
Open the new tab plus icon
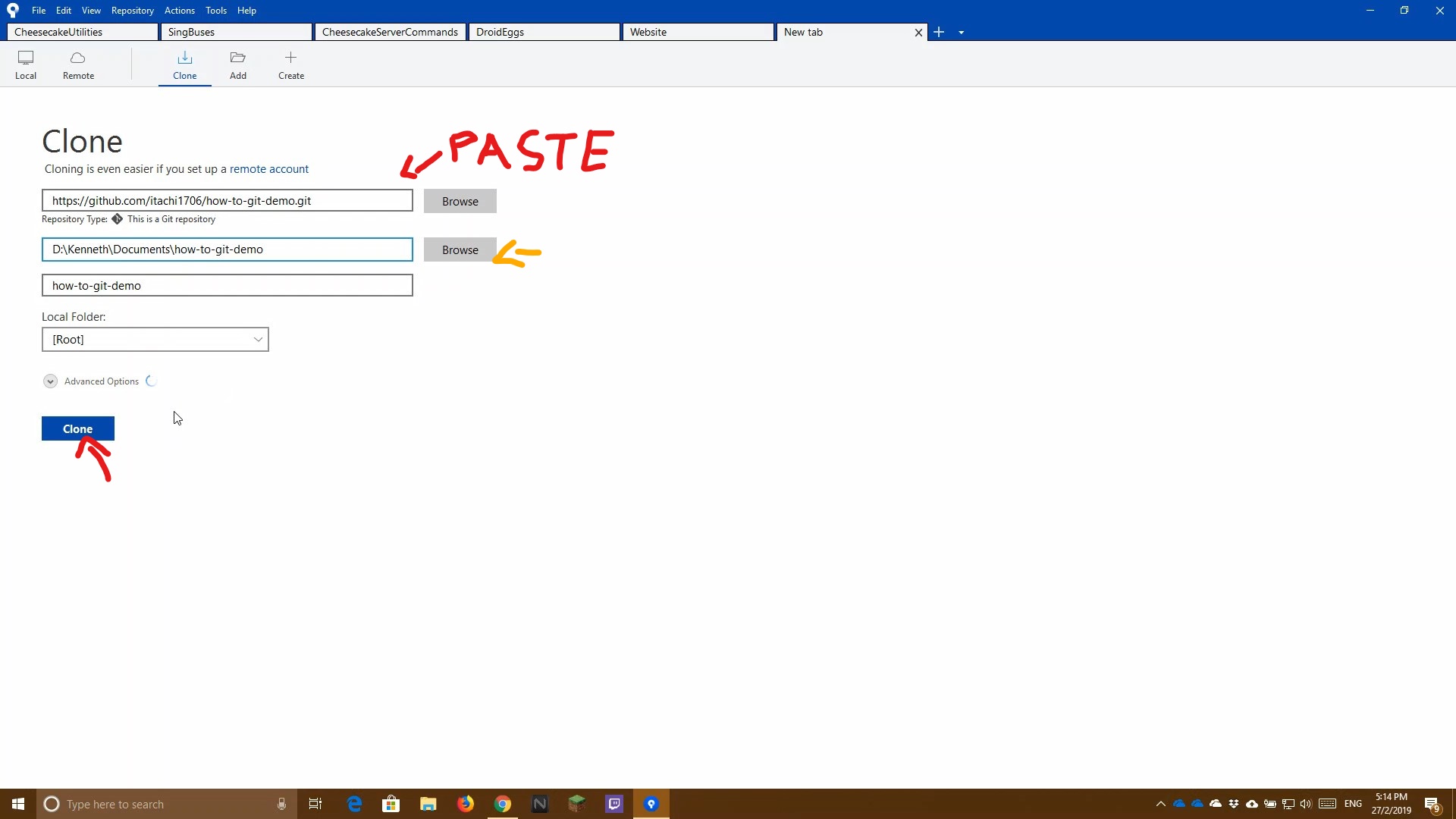click(939, 32)
